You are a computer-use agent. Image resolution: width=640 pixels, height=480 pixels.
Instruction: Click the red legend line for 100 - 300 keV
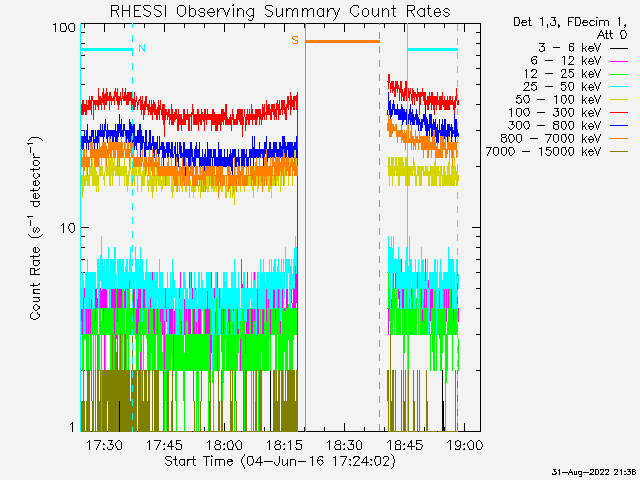(619, 113)
